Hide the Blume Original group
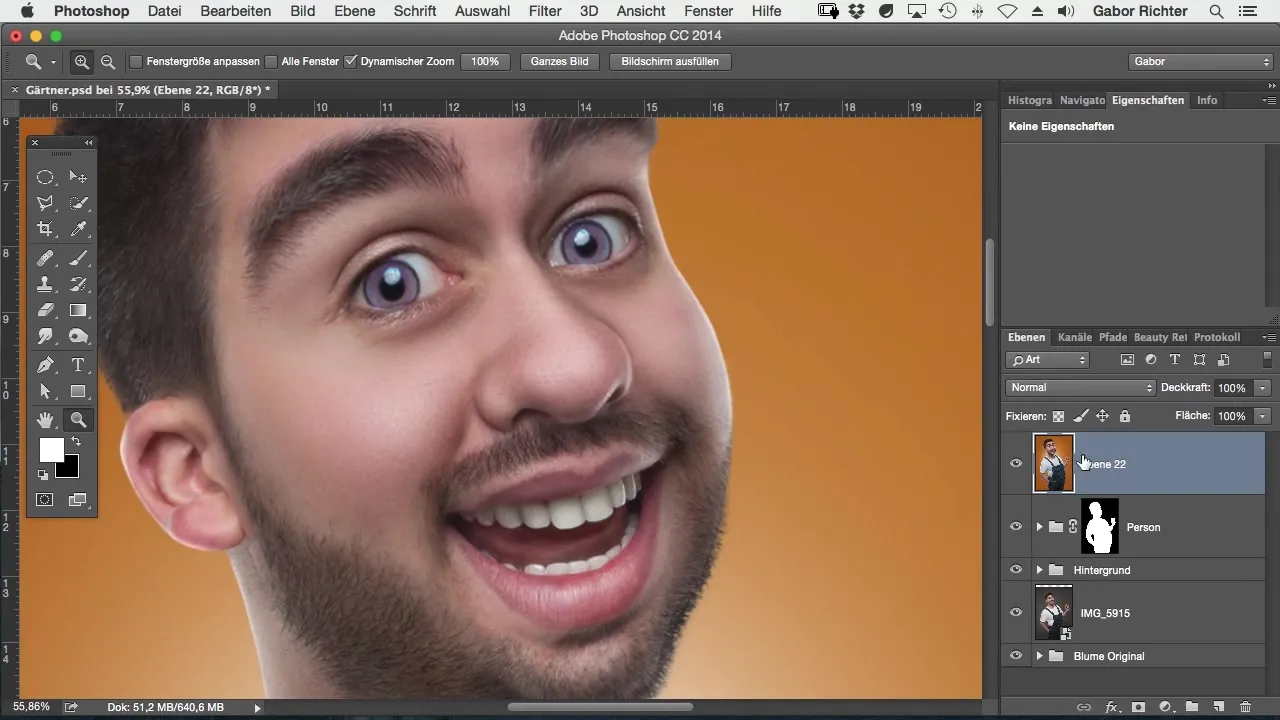 (x=1016, y=655)
